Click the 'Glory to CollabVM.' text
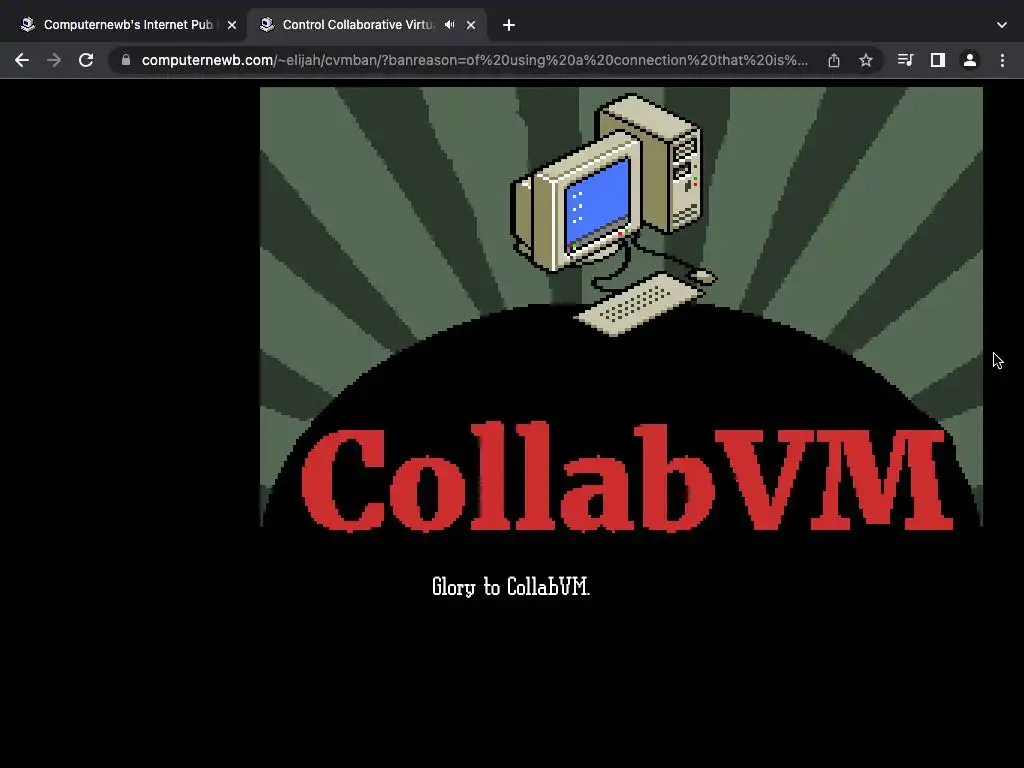Screen dimensions: 1024x768 pyautogui.click(x=511, y=586)
